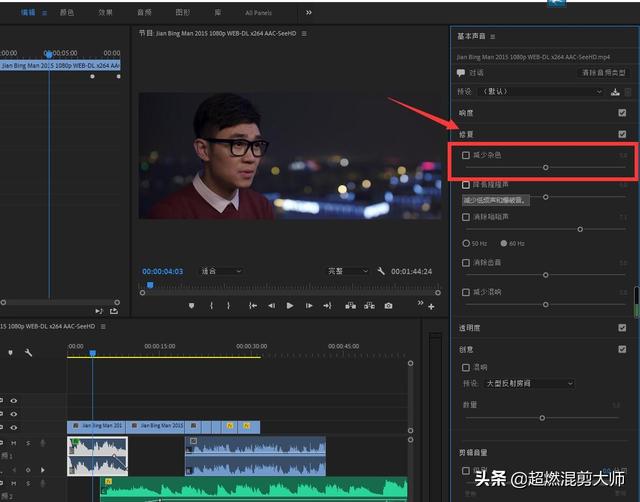Screen dimensions: 640x502
Task: Uncheck the 创意 section checkbox
Action: 622,349
